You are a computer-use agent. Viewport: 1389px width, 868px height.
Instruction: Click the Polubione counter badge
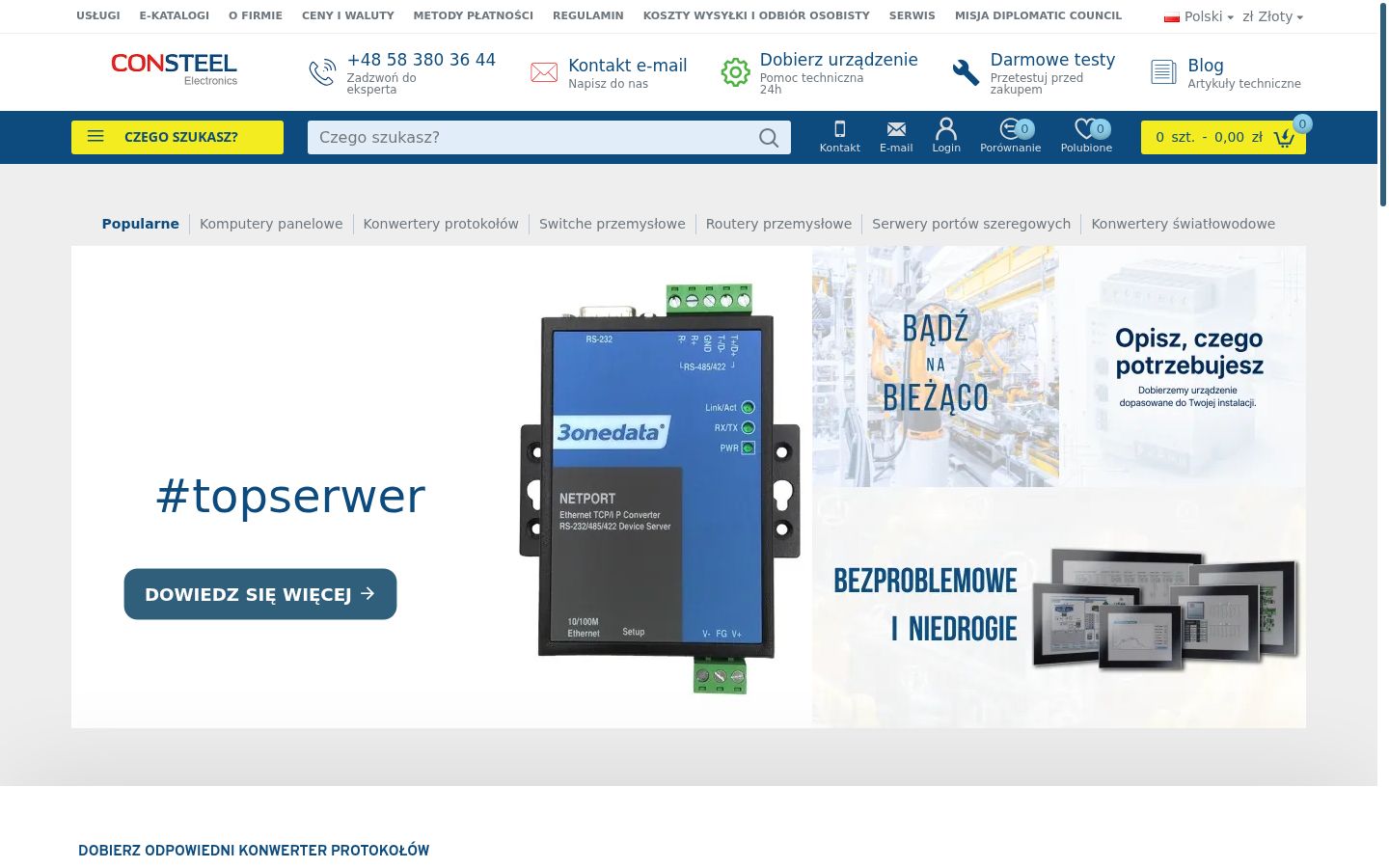(x=1101, y=129)
